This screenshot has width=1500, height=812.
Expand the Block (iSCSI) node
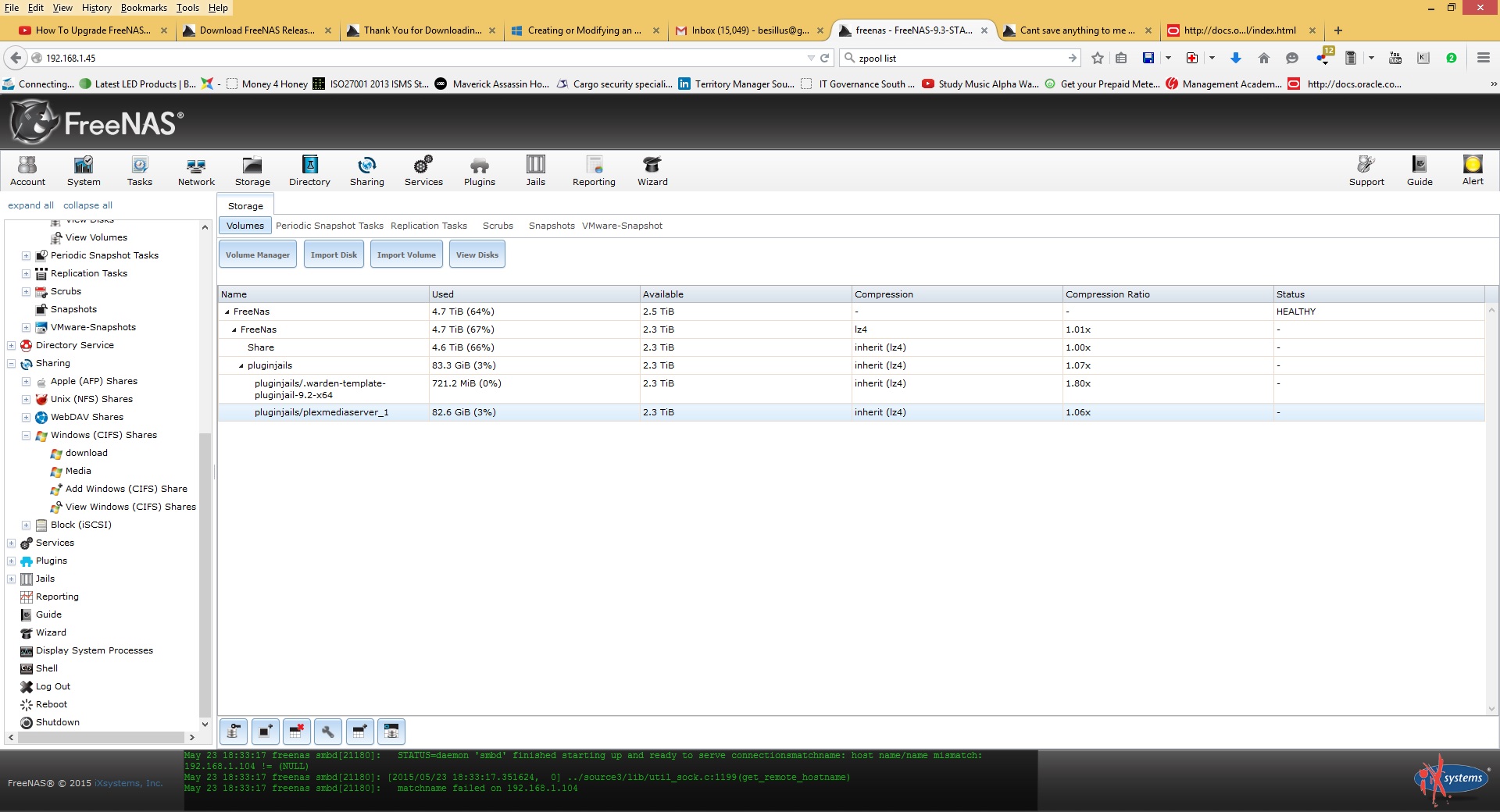pos(26,525)
